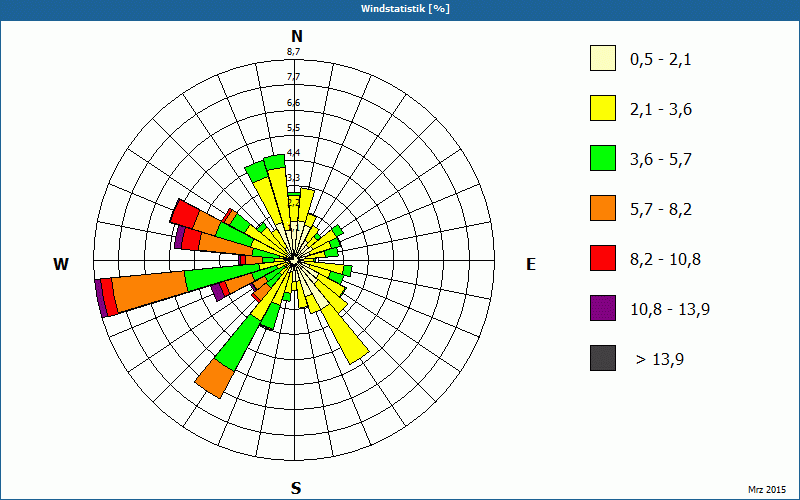Click the legend text '8,2 - 10,8'
The height and width of the screenshot is (500, 800).
(665, 260)
